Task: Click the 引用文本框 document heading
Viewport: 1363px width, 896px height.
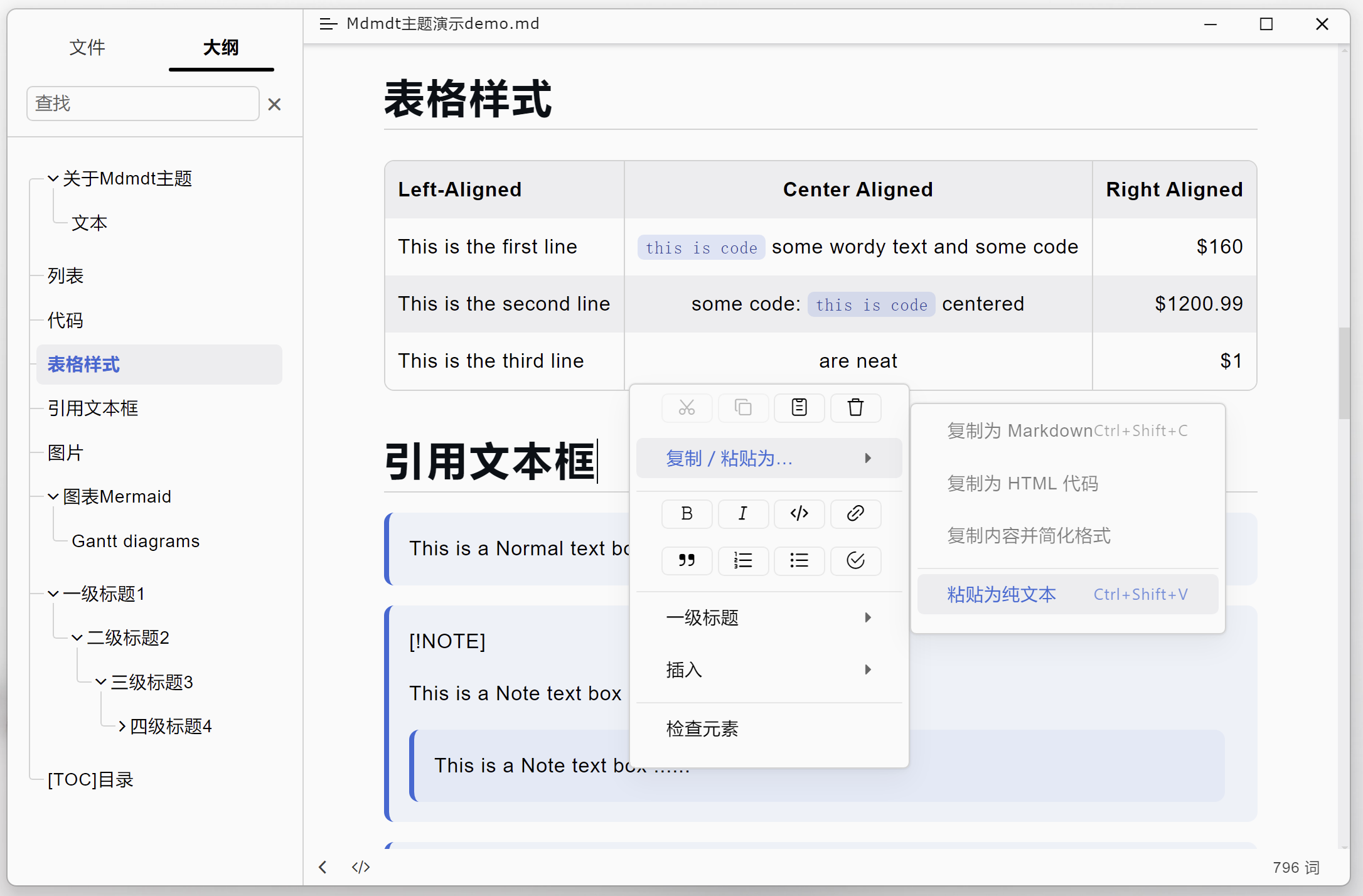Action: pyautogui.click(x=489, y=462)
